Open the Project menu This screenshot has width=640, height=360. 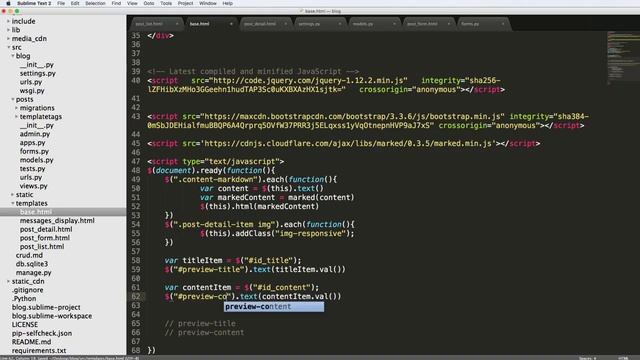(x=185, y=3)
